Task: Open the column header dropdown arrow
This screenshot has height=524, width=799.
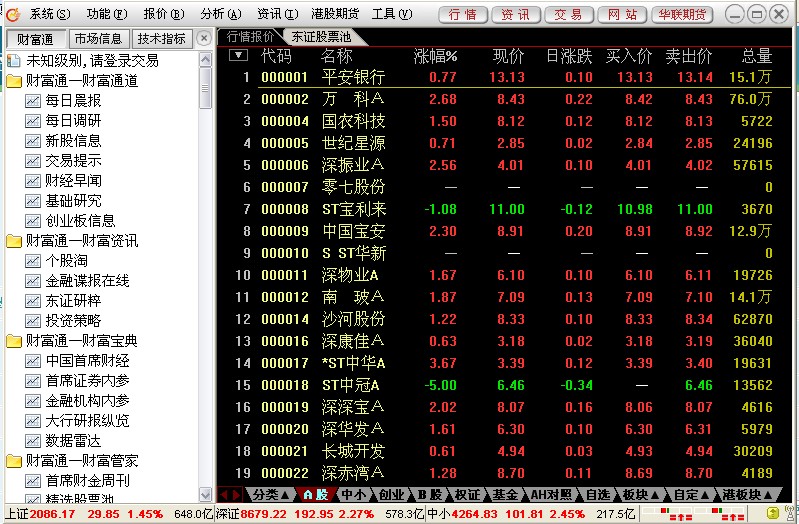Action: [x=238, y=55]
